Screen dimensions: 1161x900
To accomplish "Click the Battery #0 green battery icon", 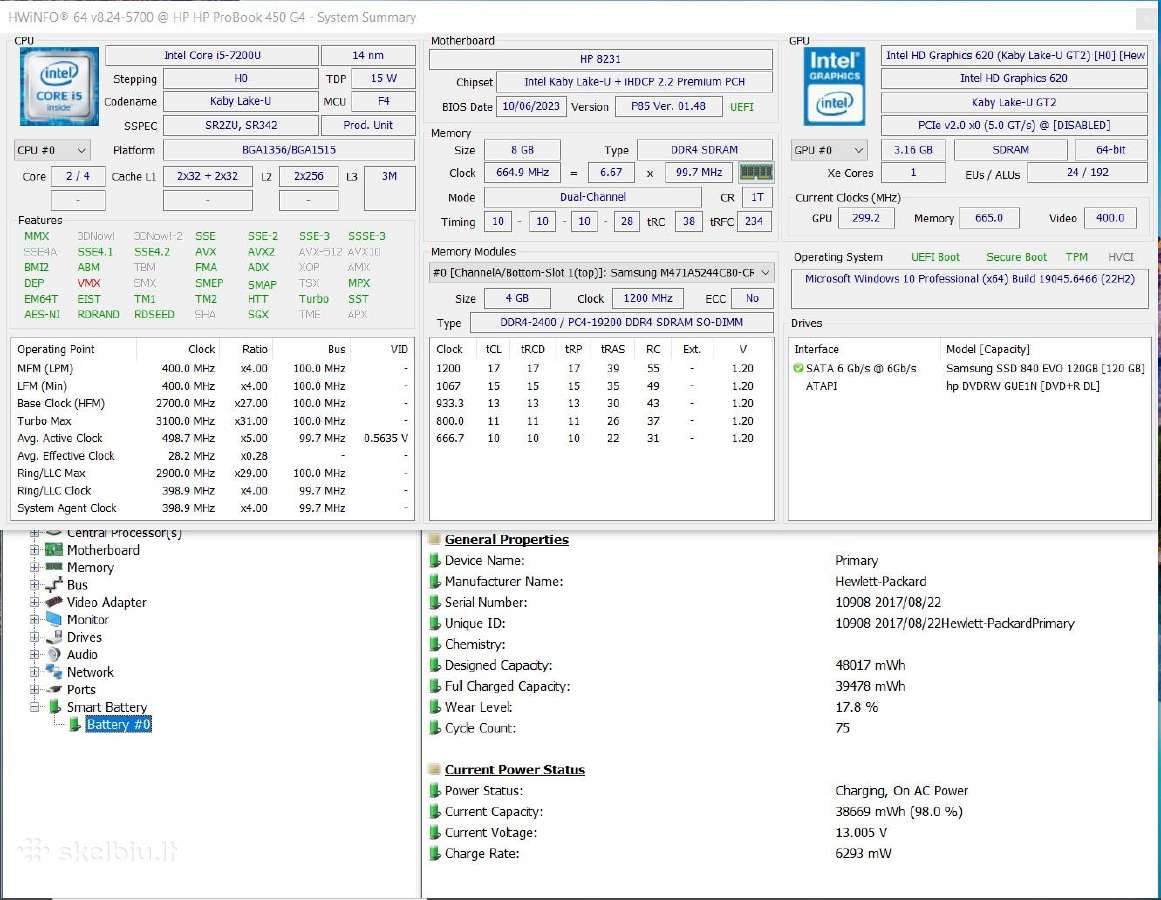I will 75,724.
